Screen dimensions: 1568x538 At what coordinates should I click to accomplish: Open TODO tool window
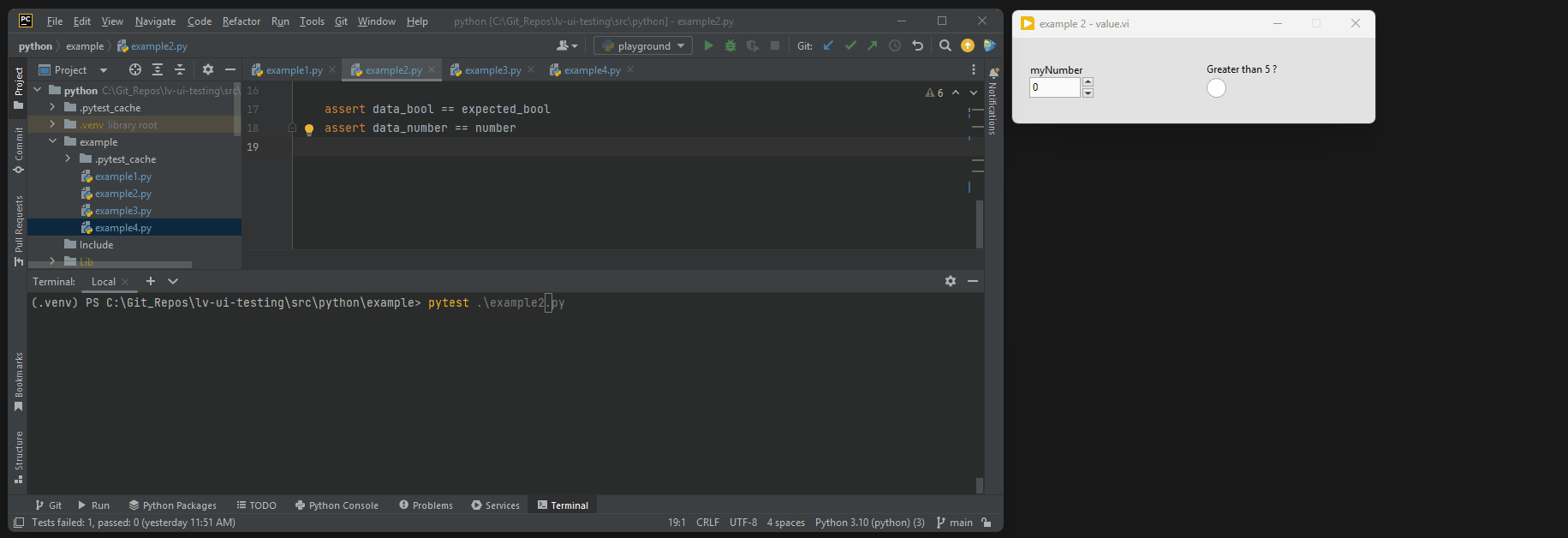click(256, 505)
